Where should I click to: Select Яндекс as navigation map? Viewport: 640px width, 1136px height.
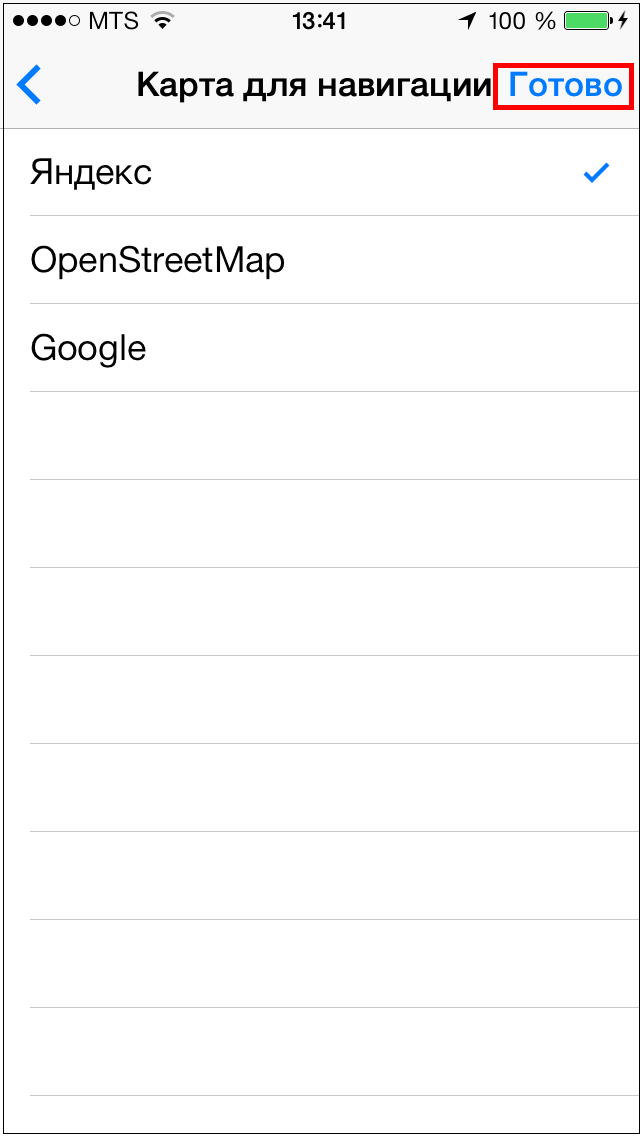pos(91,173)
